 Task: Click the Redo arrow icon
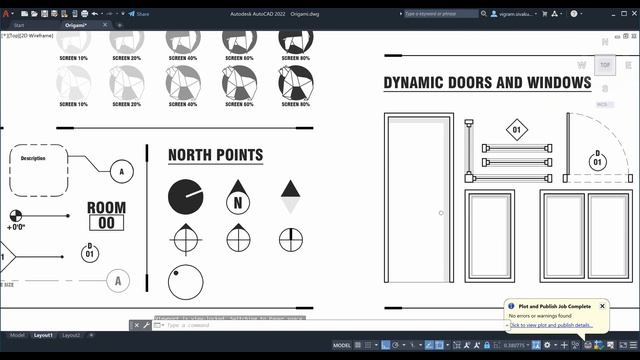(x=109, y=13)
